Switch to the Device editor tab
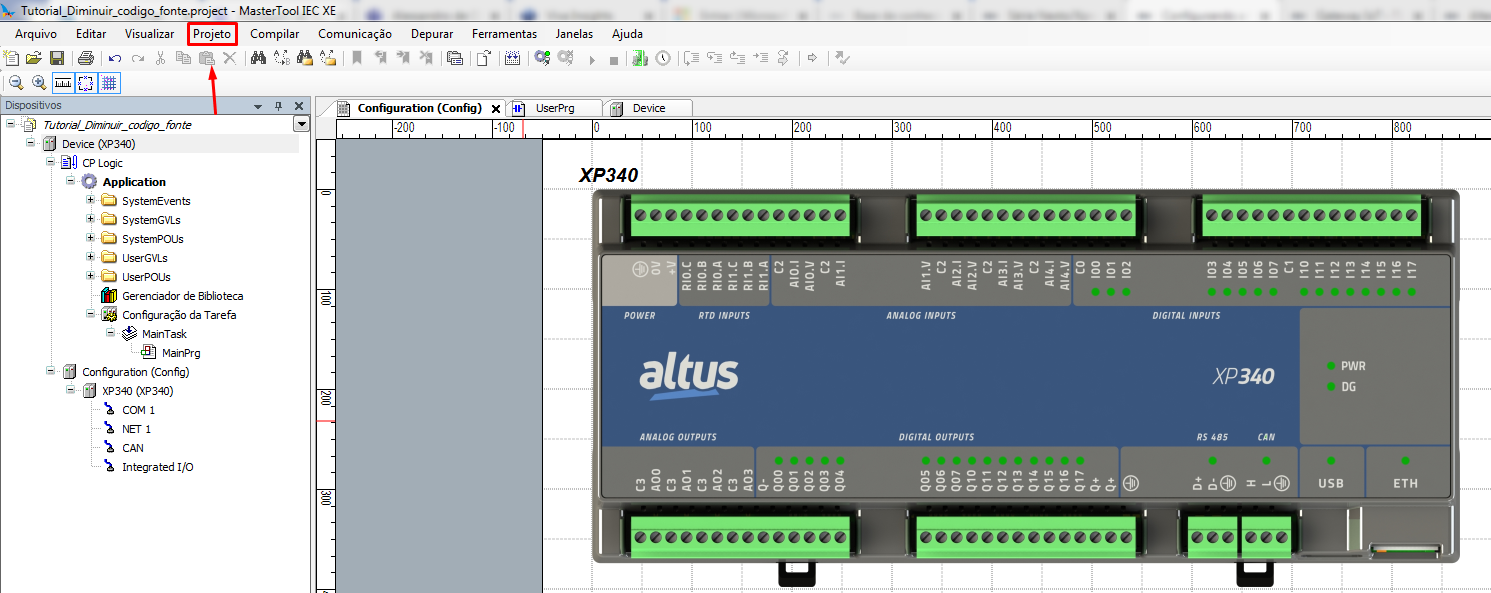Viewport: 1491px width, 593px height. [x=649, y=108]
